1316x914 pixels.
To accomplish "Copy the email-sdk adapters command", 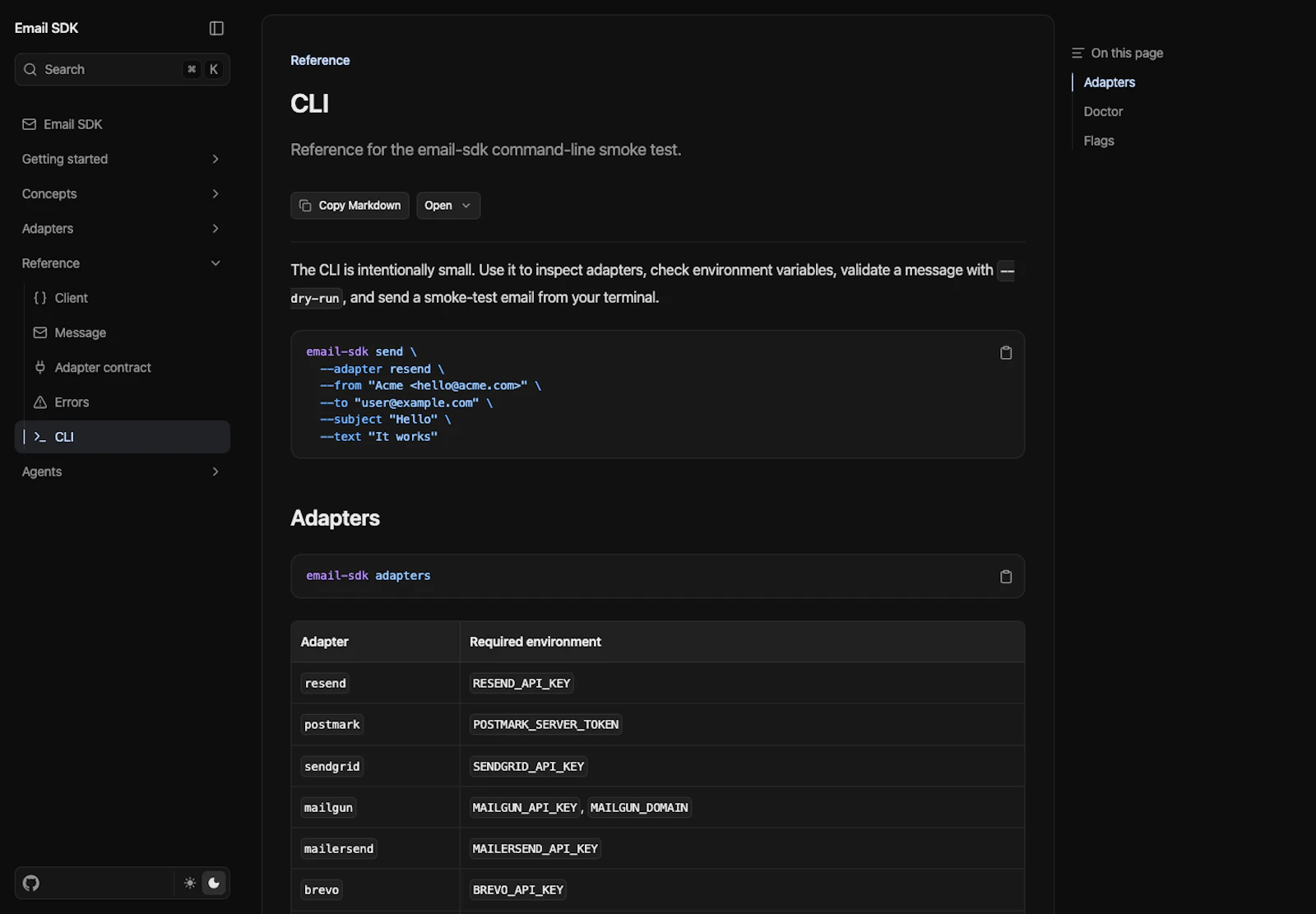I will (1005, 577).
